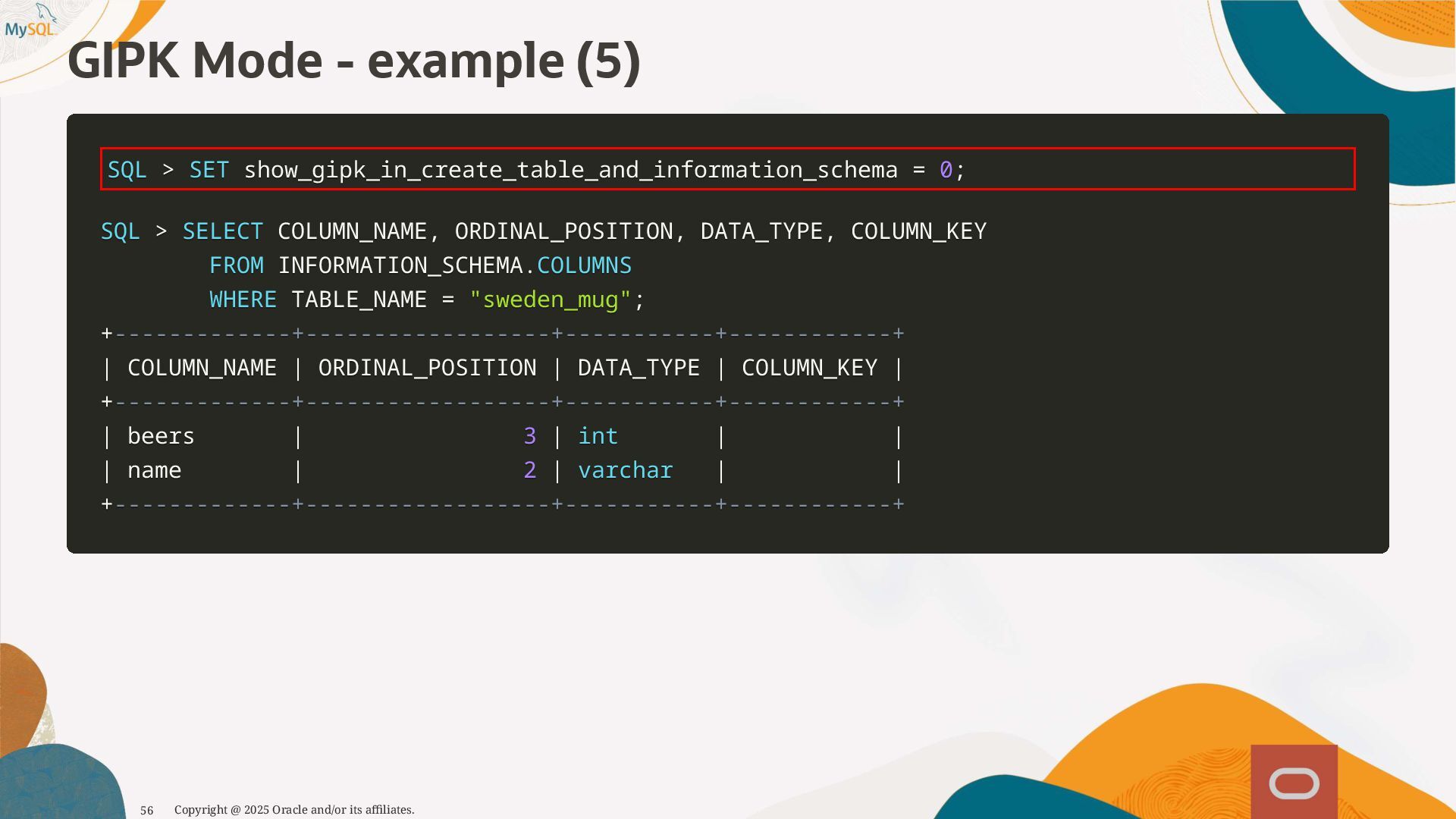Click the "sweden_mug" string literal
The height and width of the screenshot is (819, 1456).
click(x=550, y=300)
